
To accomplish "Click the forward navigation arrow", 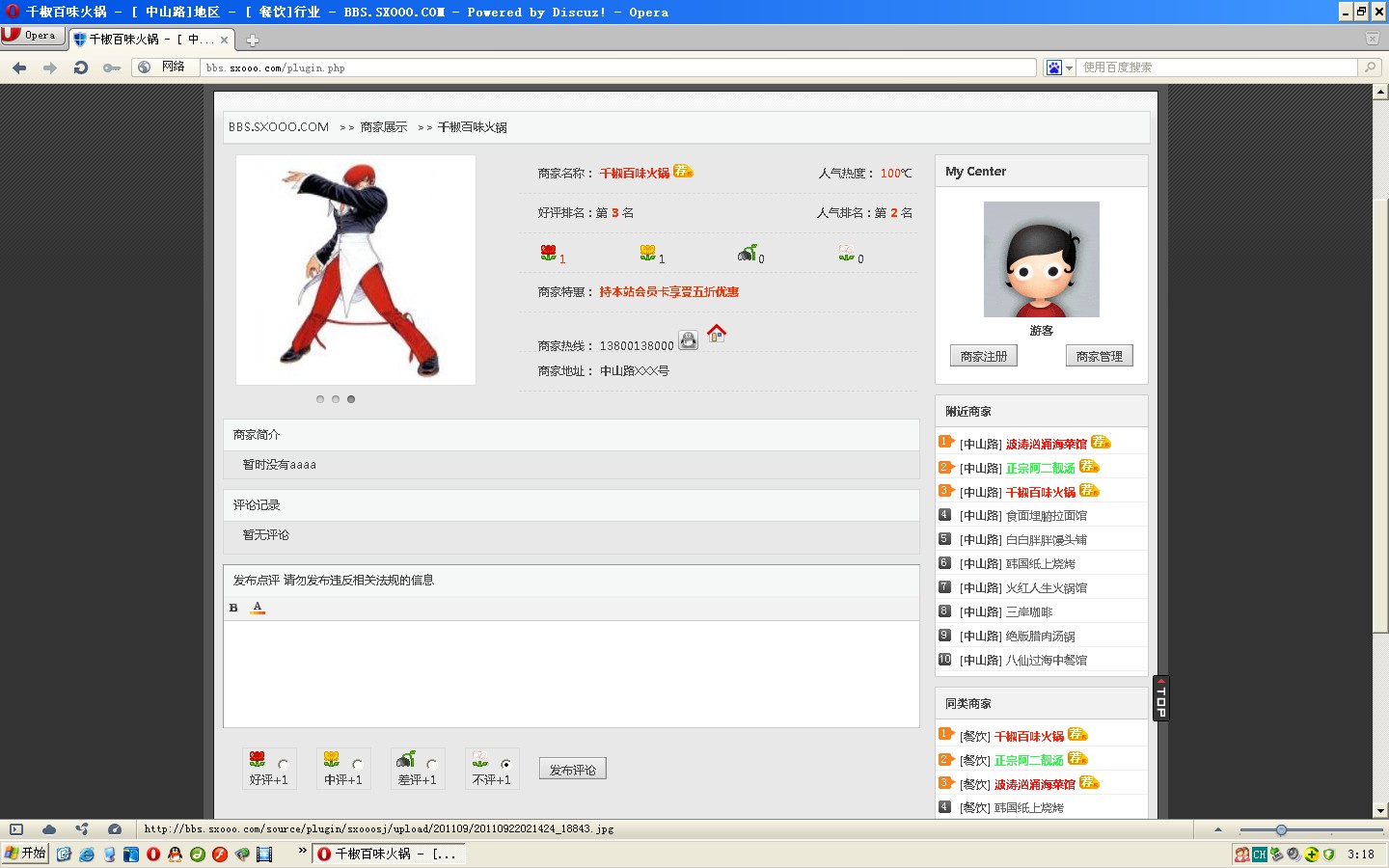I will 50,68.
